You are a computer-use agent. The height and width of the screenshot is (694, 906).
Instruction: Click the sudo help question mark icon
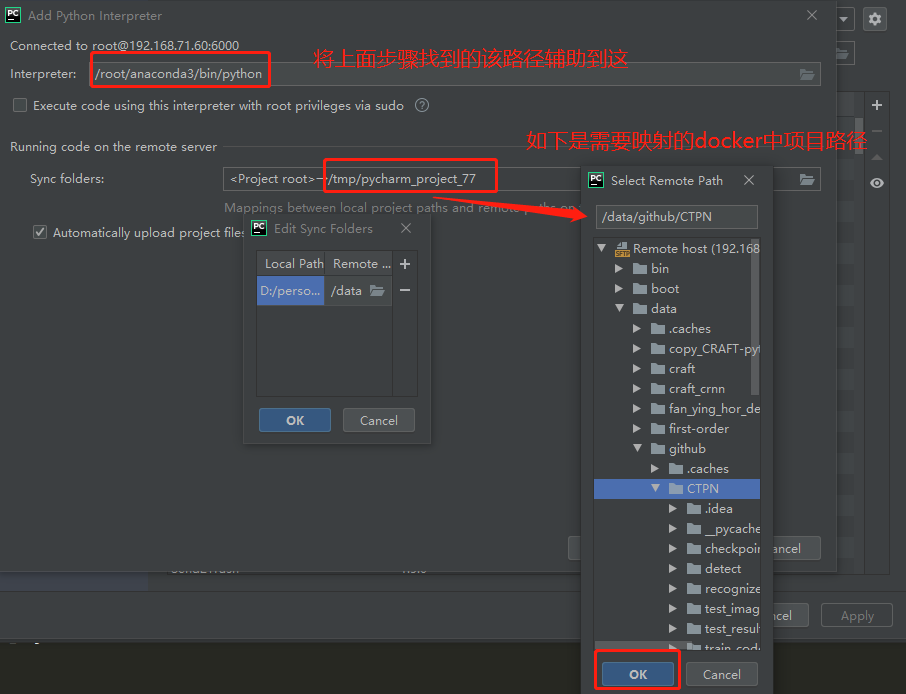point(422,105)
